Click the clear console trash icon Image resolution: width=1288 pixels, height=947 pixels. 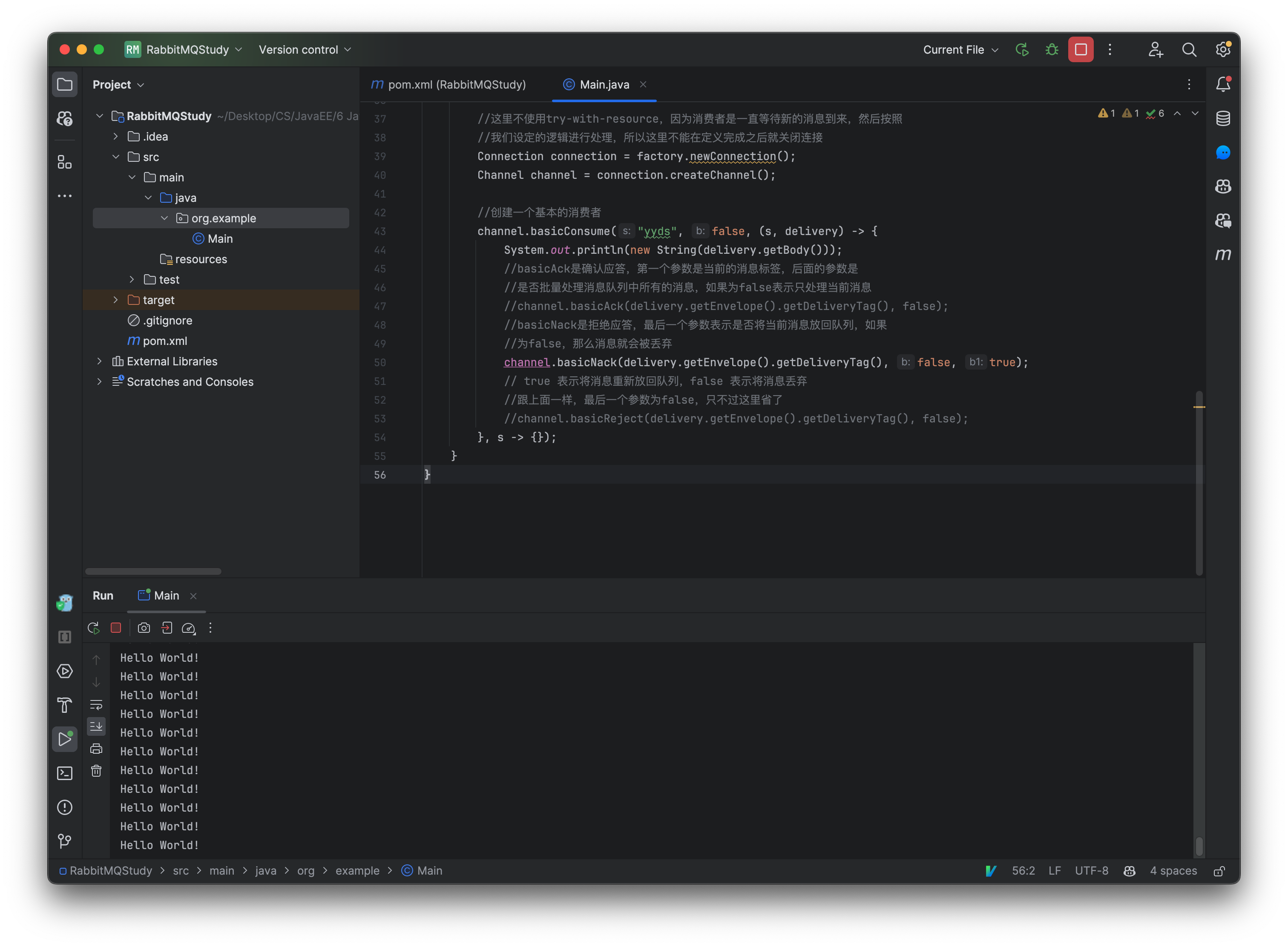pyautogui.click(x=96, y=771)
